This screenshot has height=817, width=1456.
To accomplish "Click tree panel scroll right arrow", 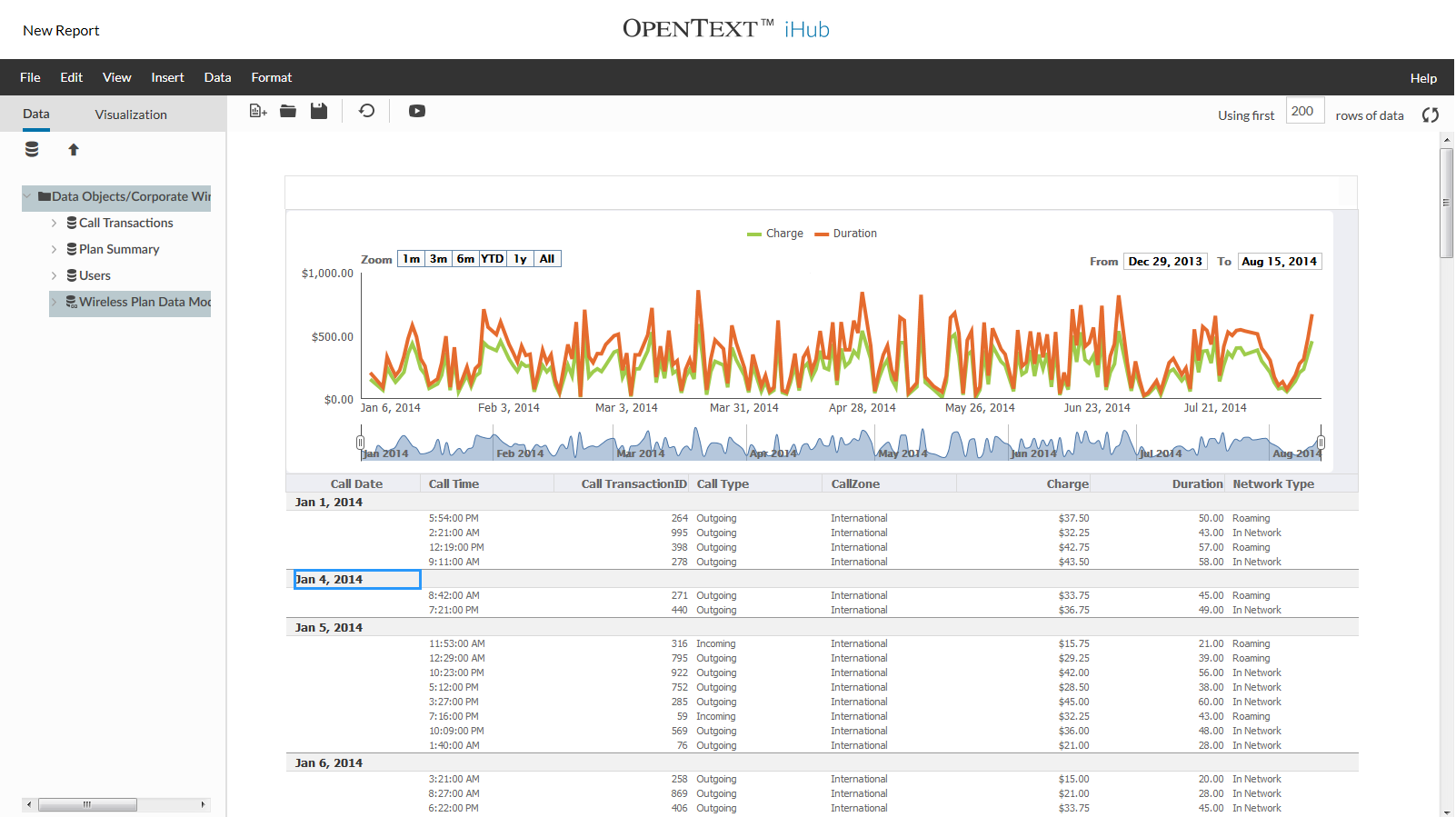I will click(203, 804).
